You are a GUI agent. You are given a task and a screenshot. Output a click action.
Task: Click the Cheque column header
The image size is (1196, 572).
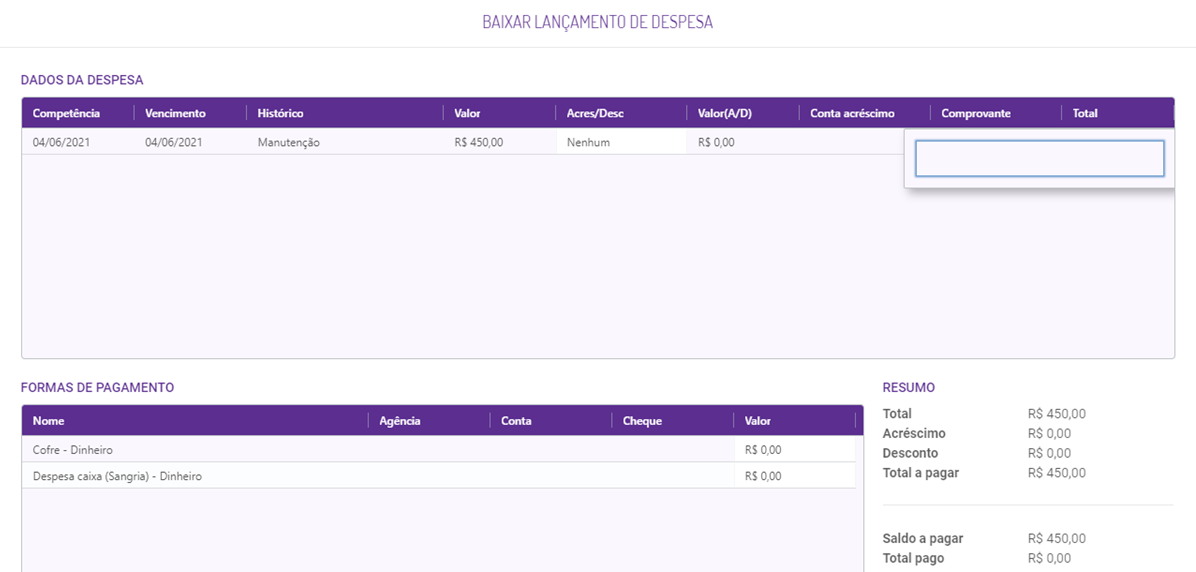[x=642, y=421]
